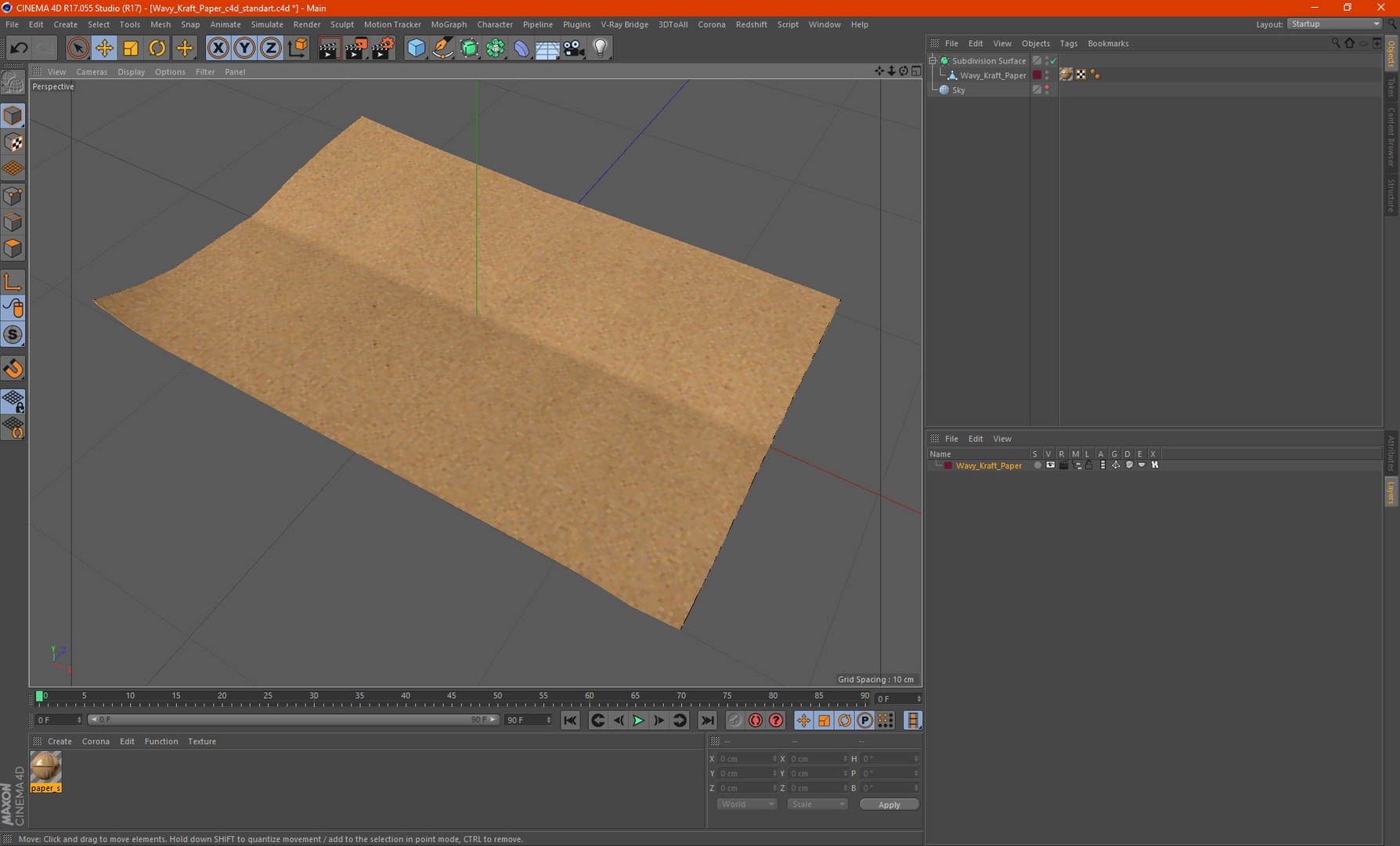This screenshot has height=846, width=1400.
Task: Click the timeline ruler at frame 45
Action: click(451, 696)
